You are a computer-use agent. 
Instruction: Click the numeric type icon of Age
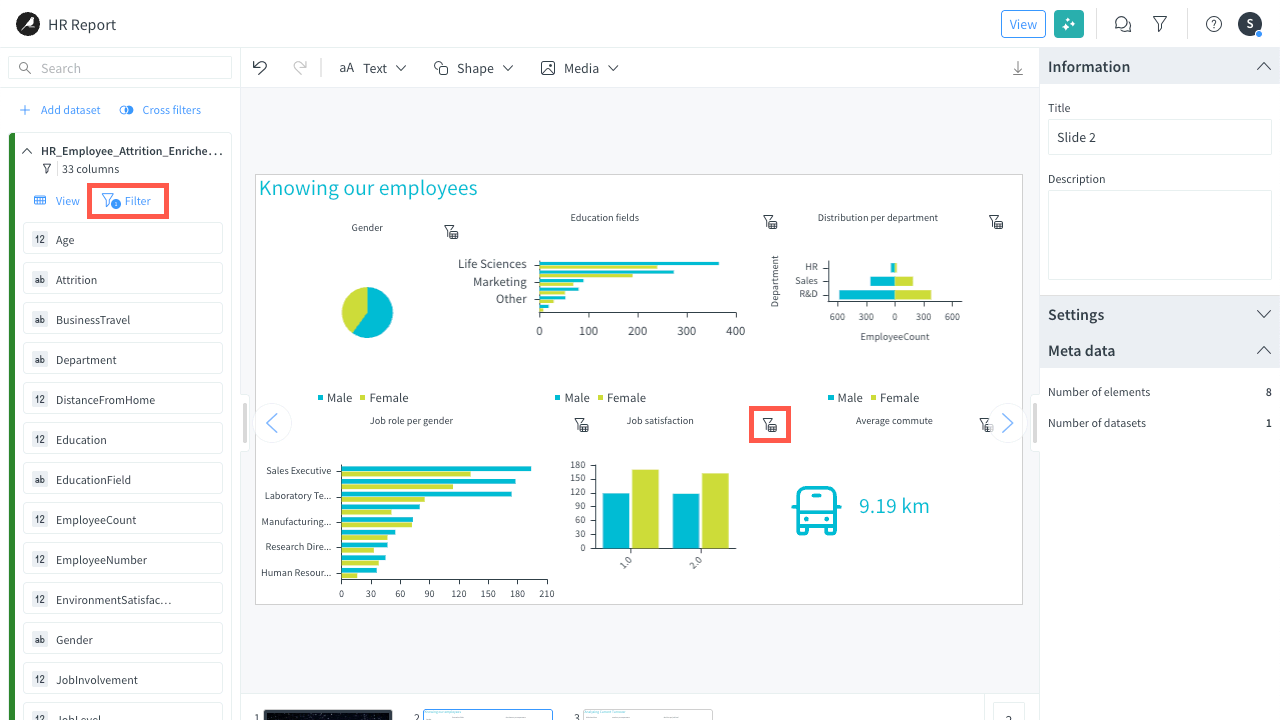(40, 240)
